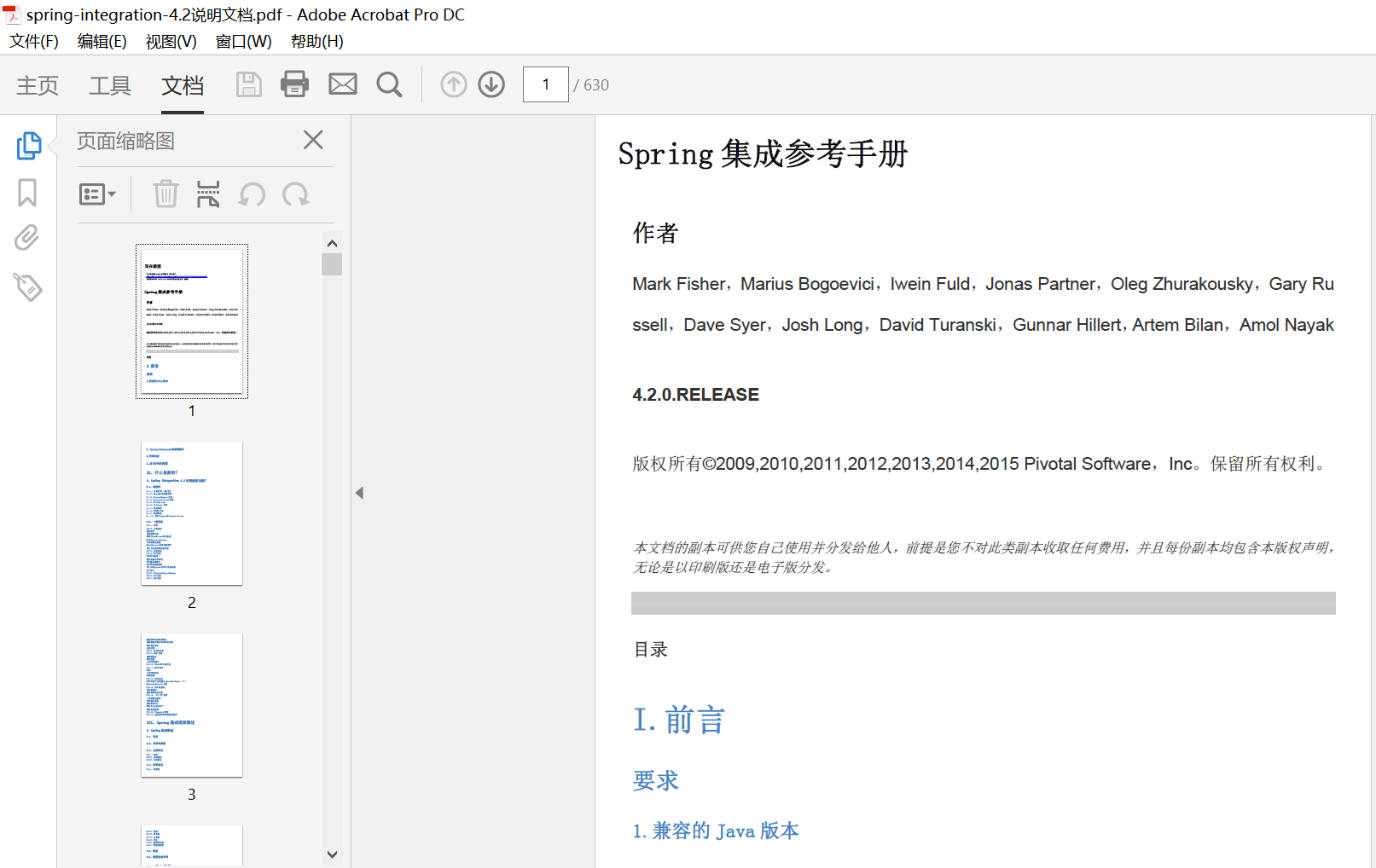This screenshot has width=1376, height=868.
Task: Click the save file toolbar icon
Action: pos(248,84)
